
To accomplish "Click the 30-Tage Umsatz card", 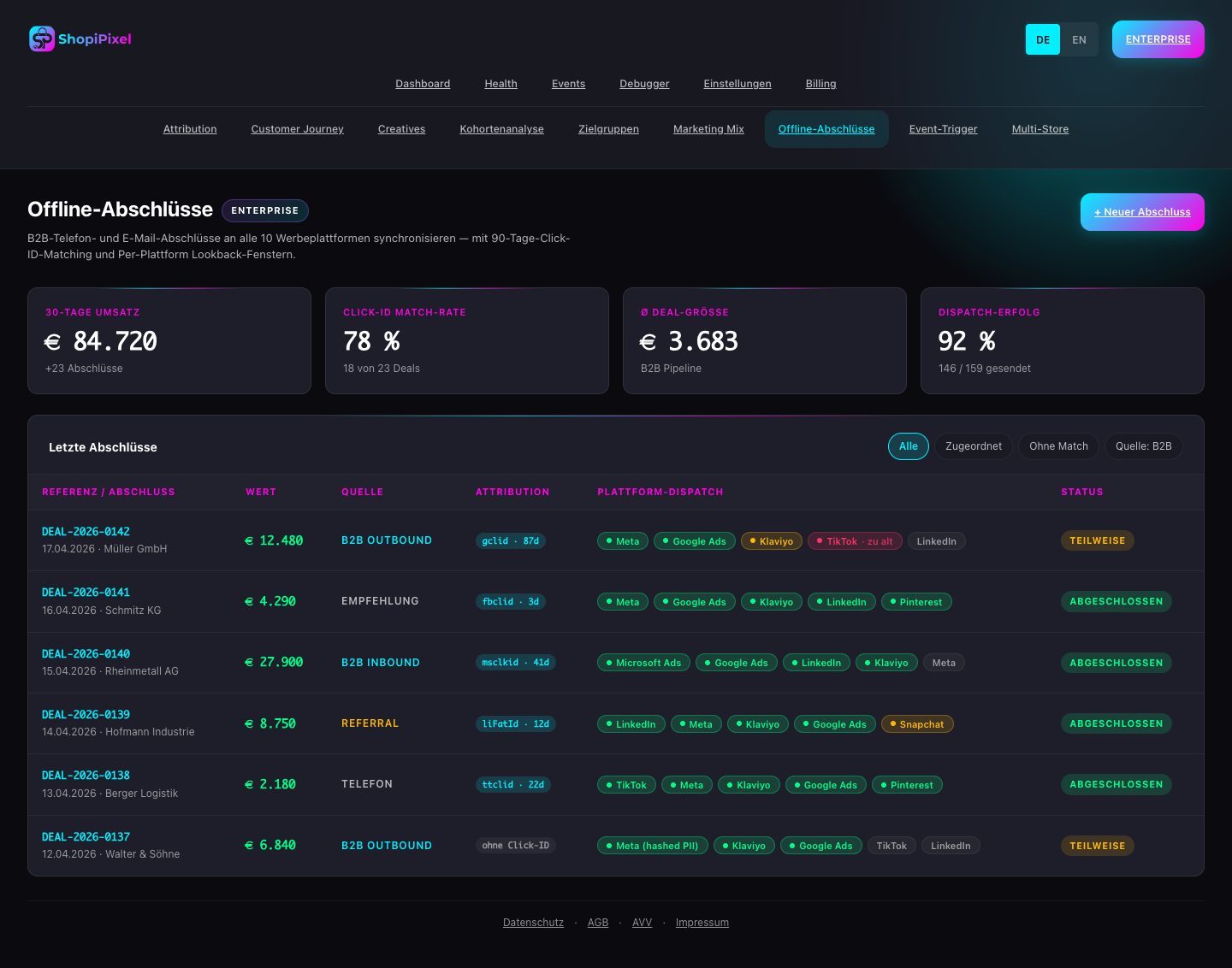I will 169,340.
